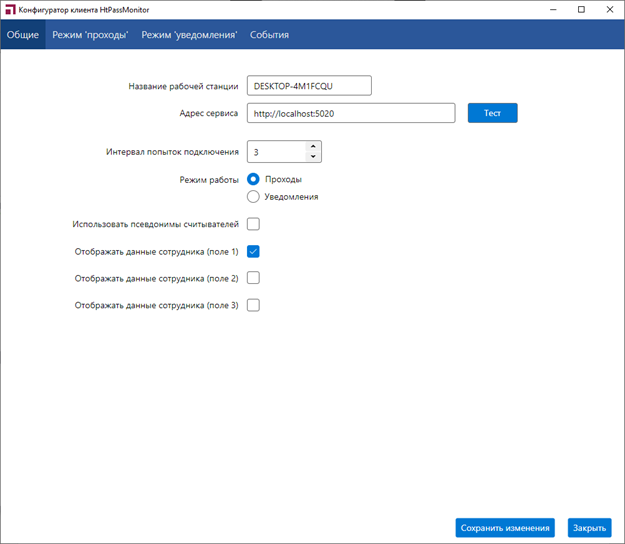This screenshot has height=544, width=625.
Task: Enable 'Использовать псевдонимы считывателей' checkbox
Action: 253,224
